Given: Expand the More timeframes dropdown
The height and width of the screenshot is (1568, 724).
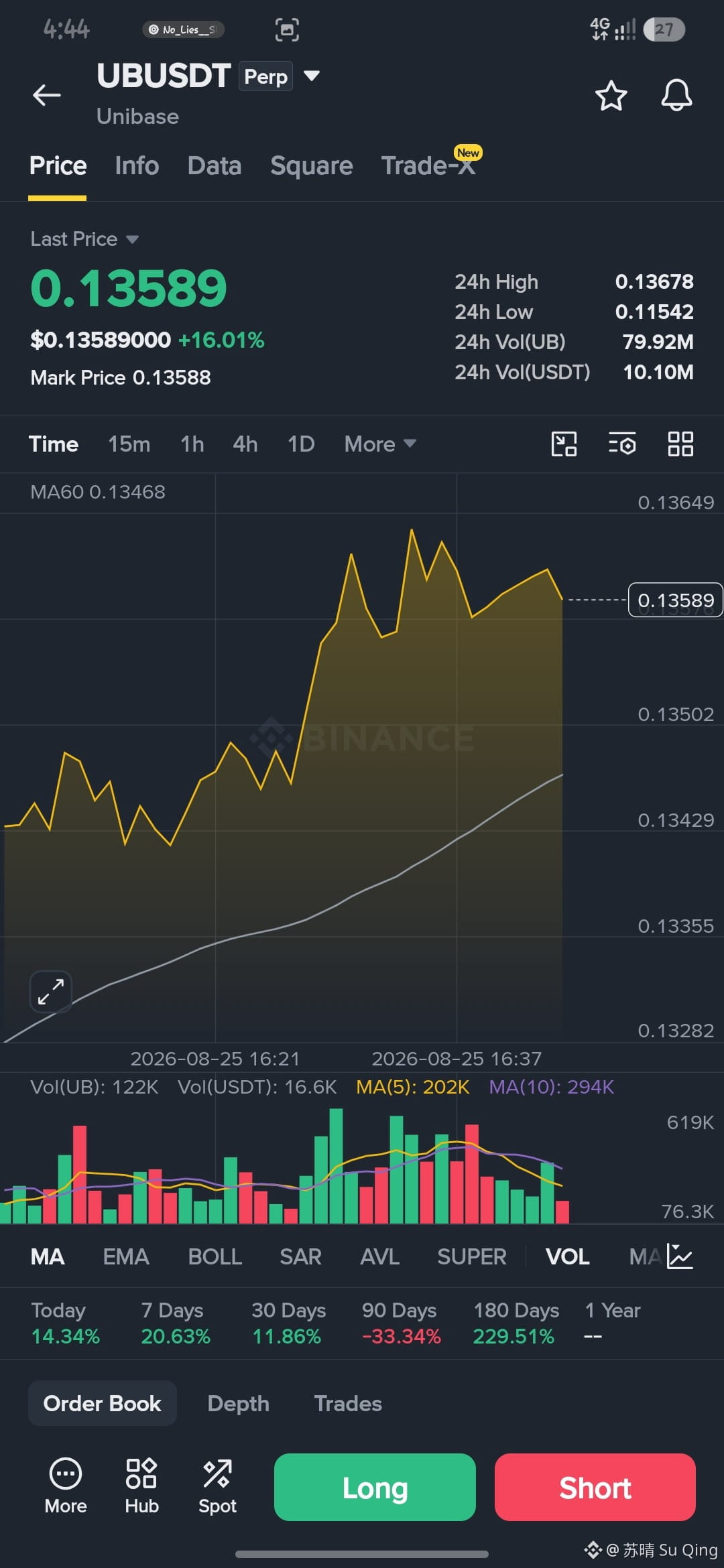Looking at the screenshot, I should (380, 444).
